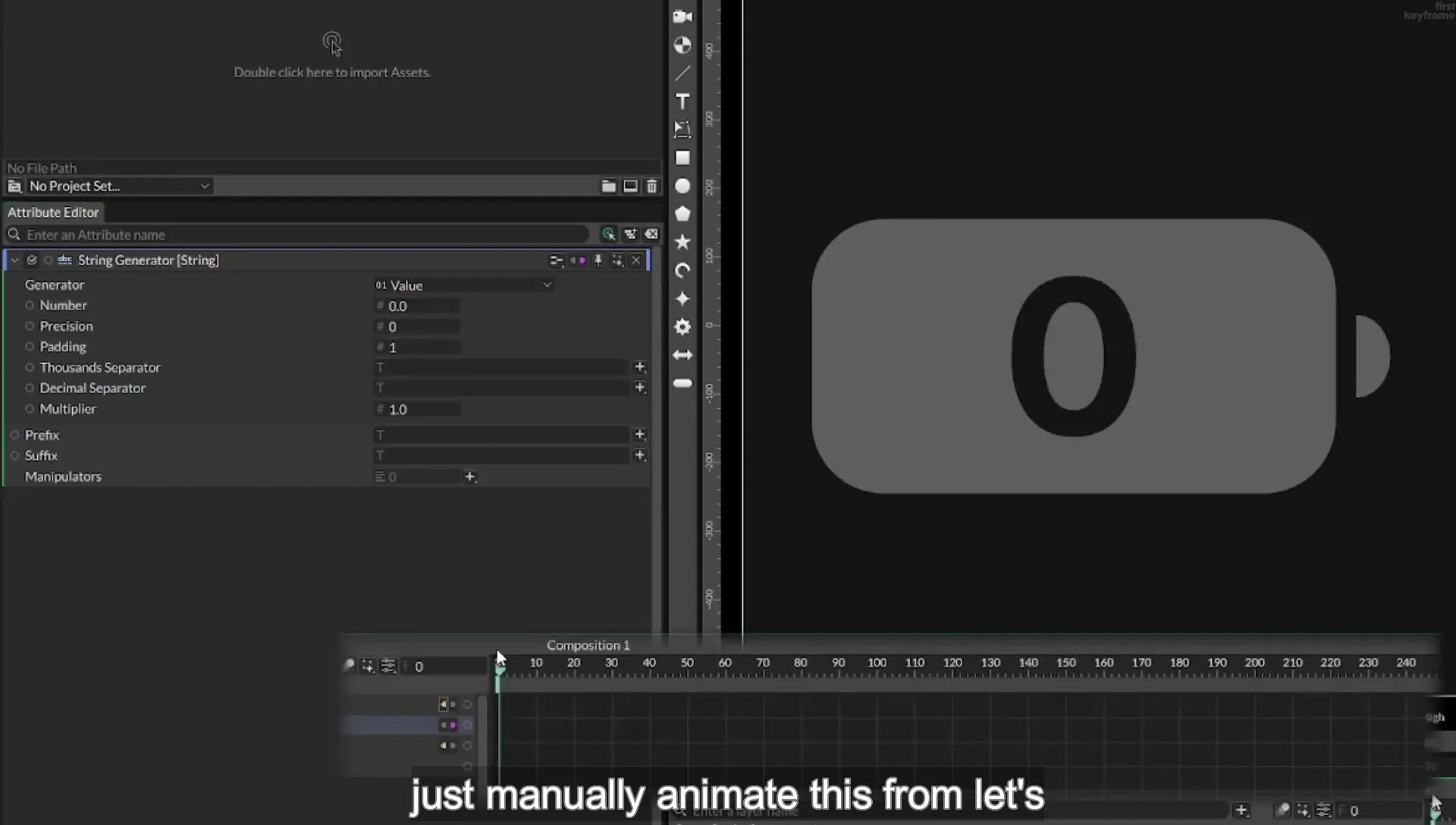Add to Thousands Separator with plus button
Image resolution: width=1456 pixels, height=825 pixels.
(640, 367)
